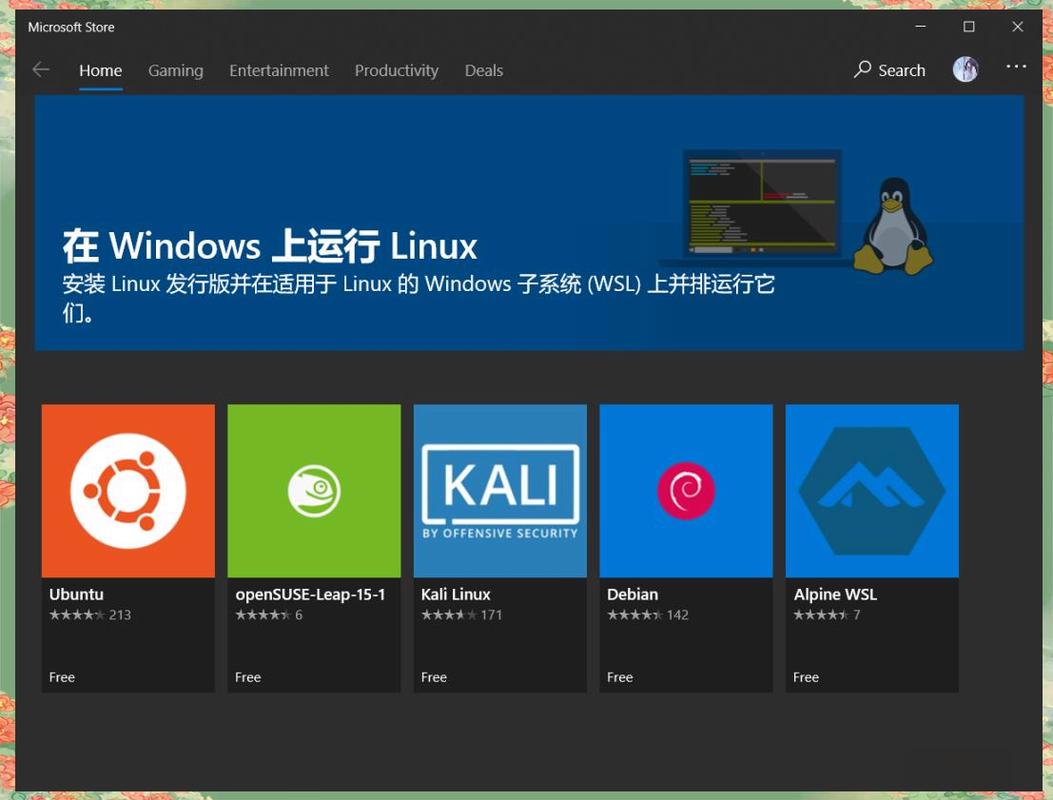Open the Entertainment section

tap(278, 70)
